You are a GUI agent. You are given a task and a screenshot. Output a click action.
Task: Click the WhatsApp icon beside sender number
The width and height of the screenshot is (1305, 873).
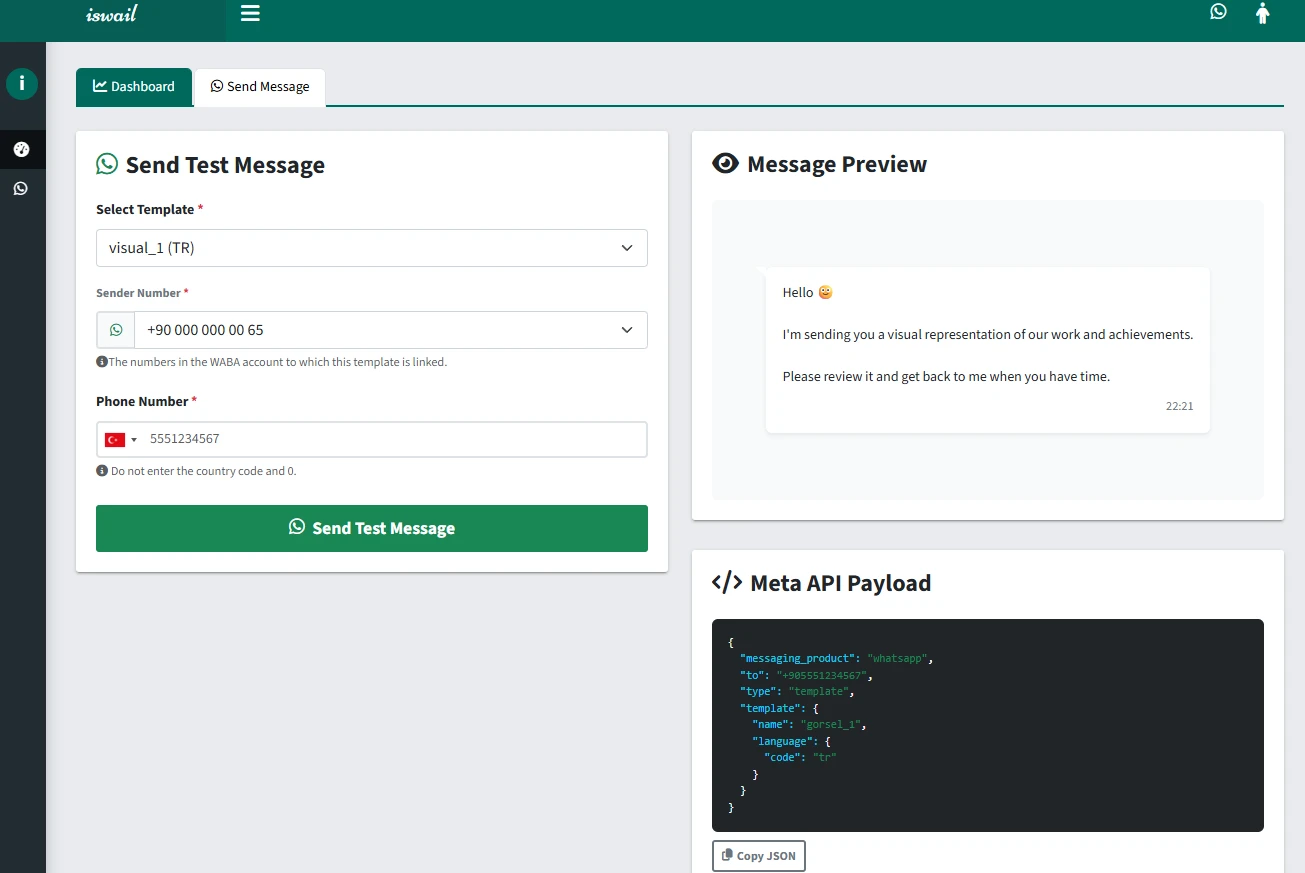[116, 330]
